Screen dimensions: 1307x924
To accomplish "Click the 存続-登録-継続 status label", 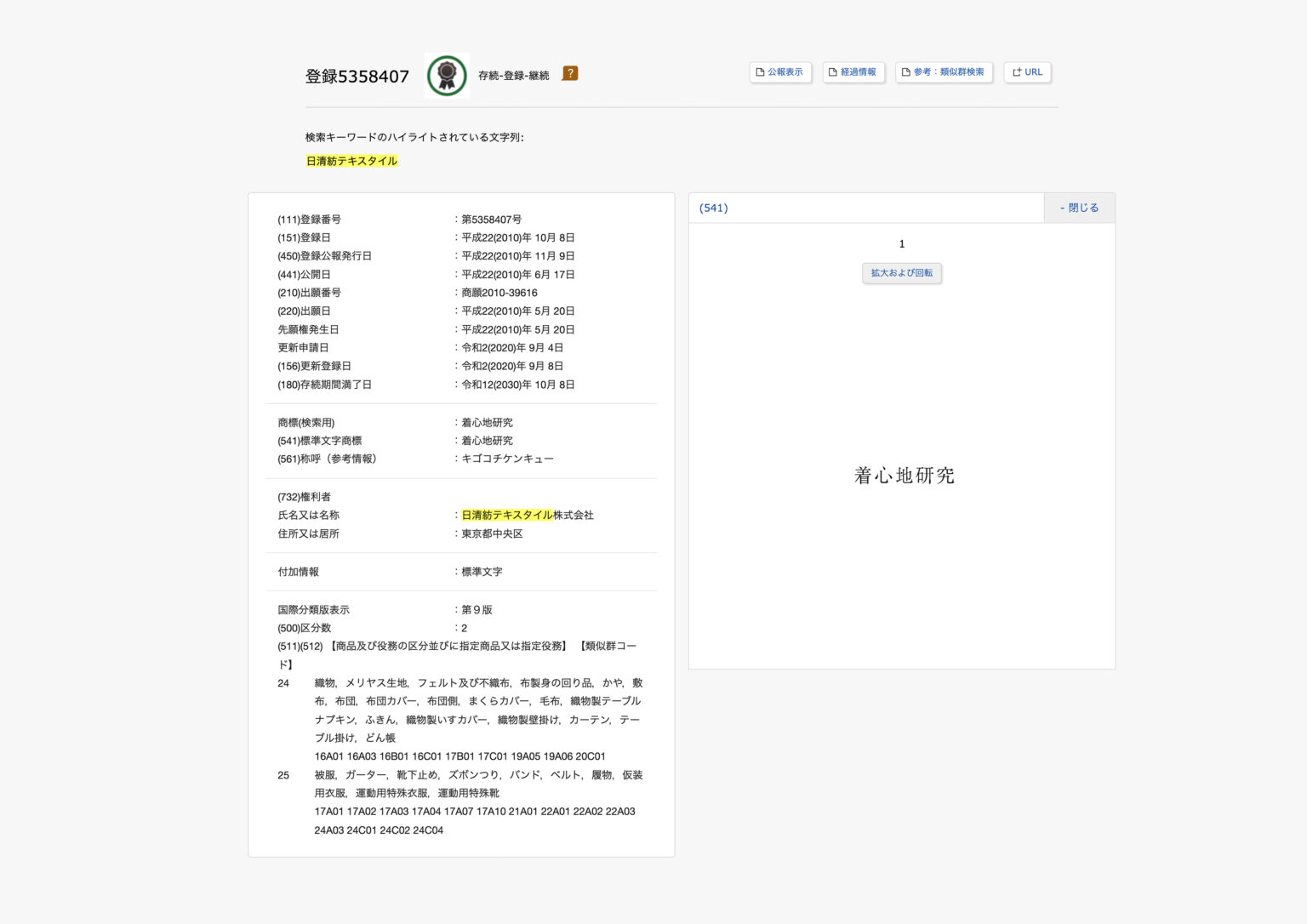I will pos(513,76).
